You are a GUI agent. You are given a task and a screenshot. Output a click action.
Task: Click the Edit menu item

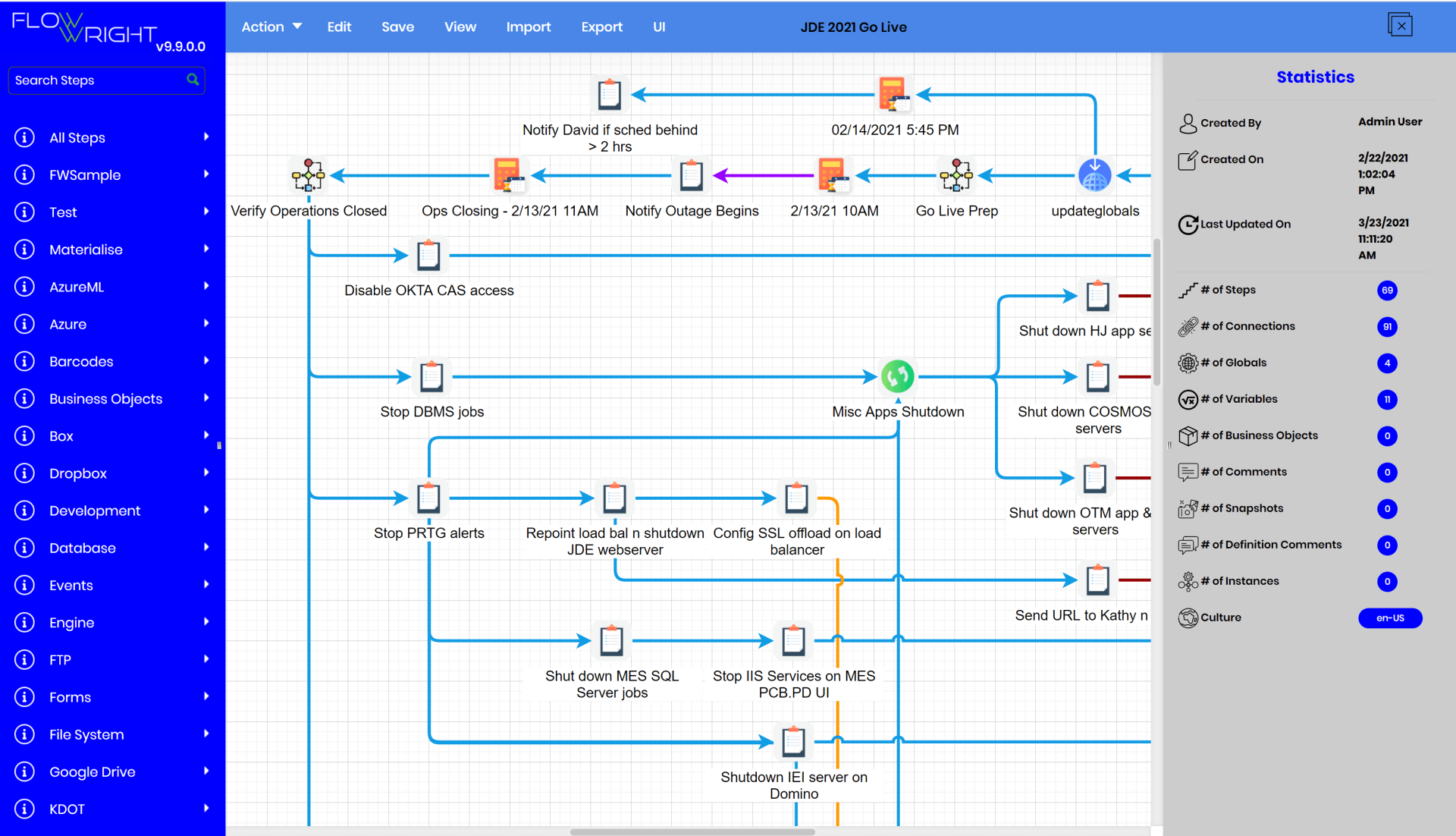(x=339, y=27)
